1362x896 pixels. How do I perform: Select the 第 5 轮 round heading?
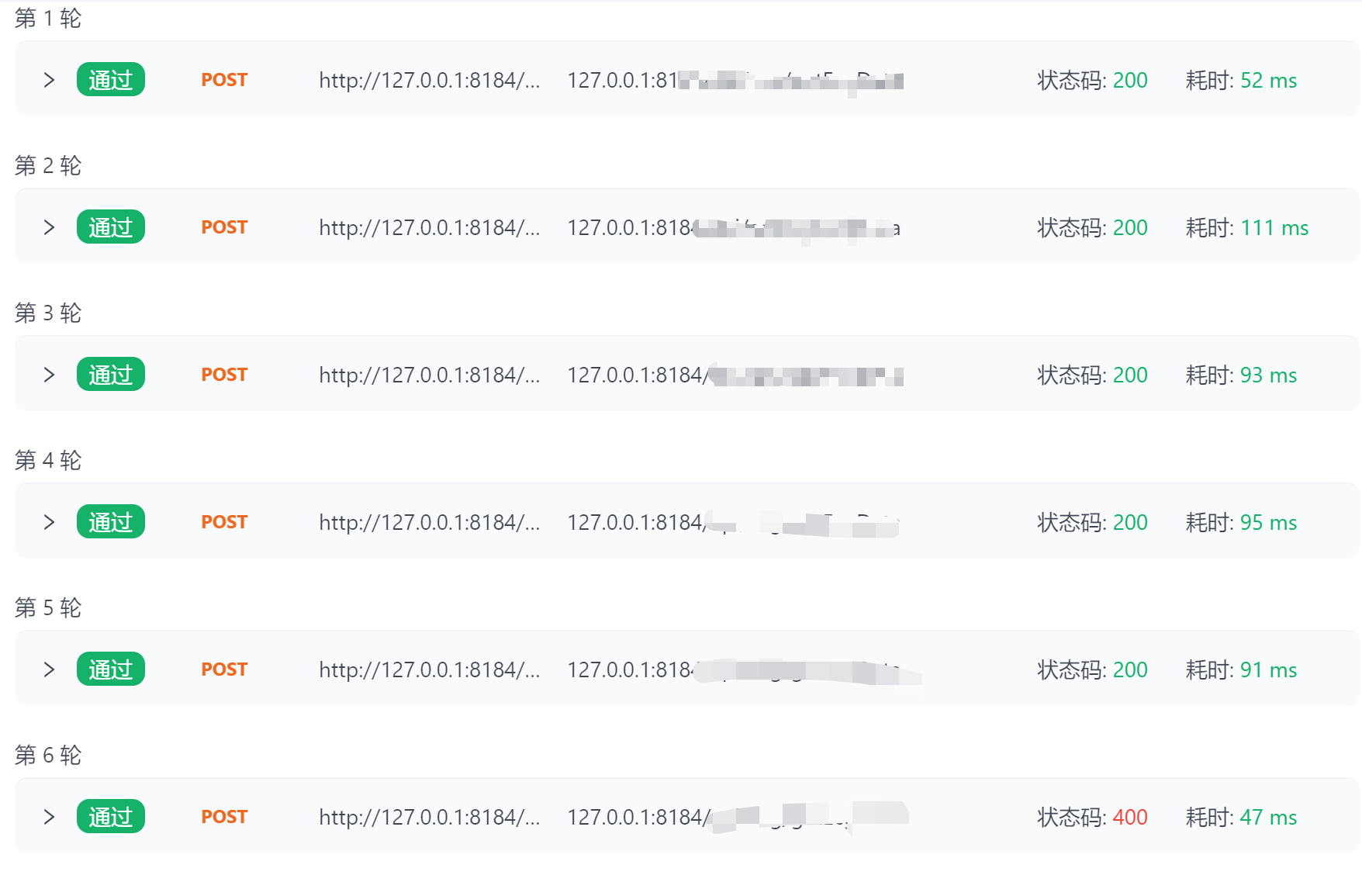tap(48, 607)
